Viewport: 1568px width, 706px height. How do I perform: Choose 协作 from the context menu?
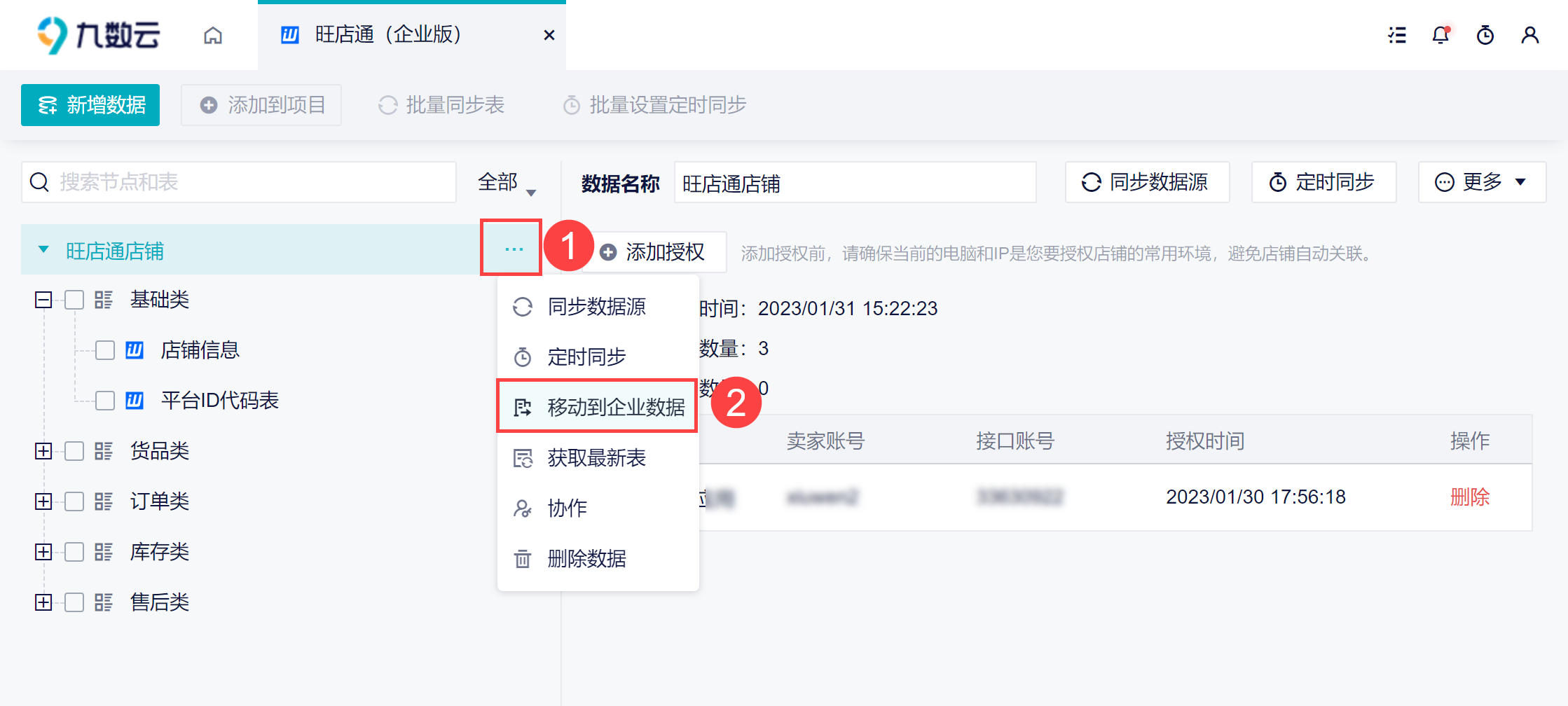point(598,508)
